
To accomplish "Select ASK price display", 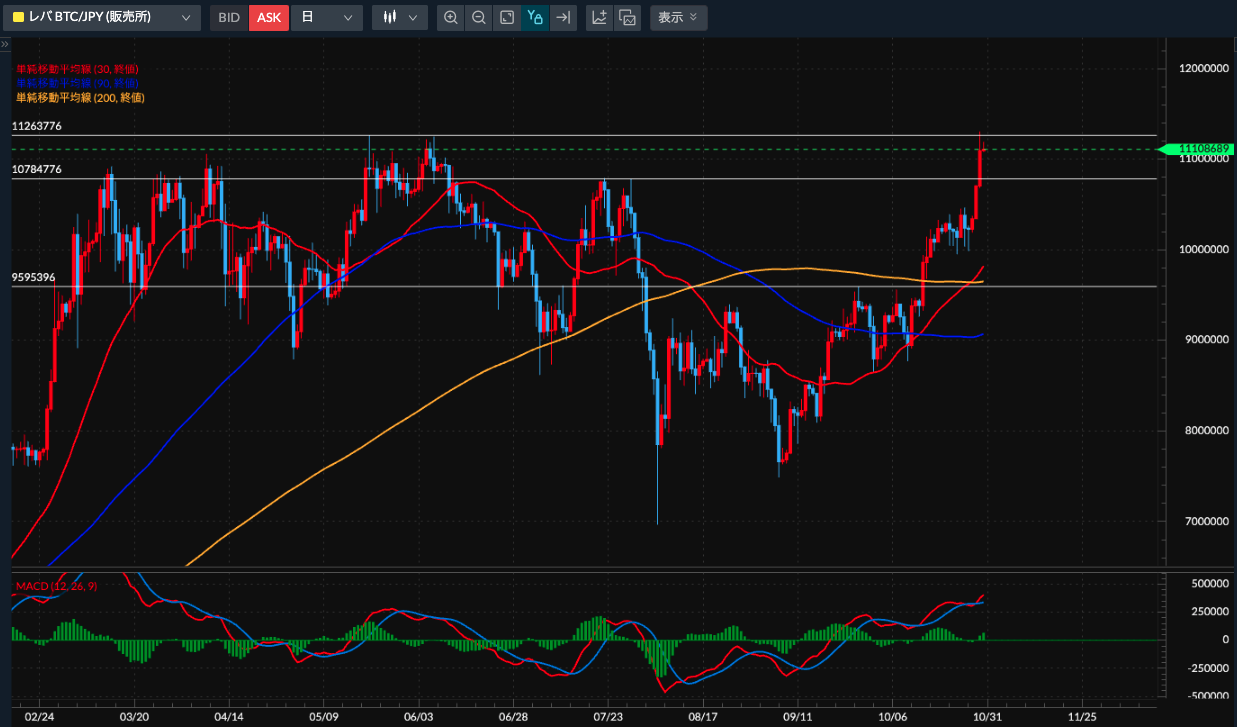I will pyautogui.click(x=269, y=17).
